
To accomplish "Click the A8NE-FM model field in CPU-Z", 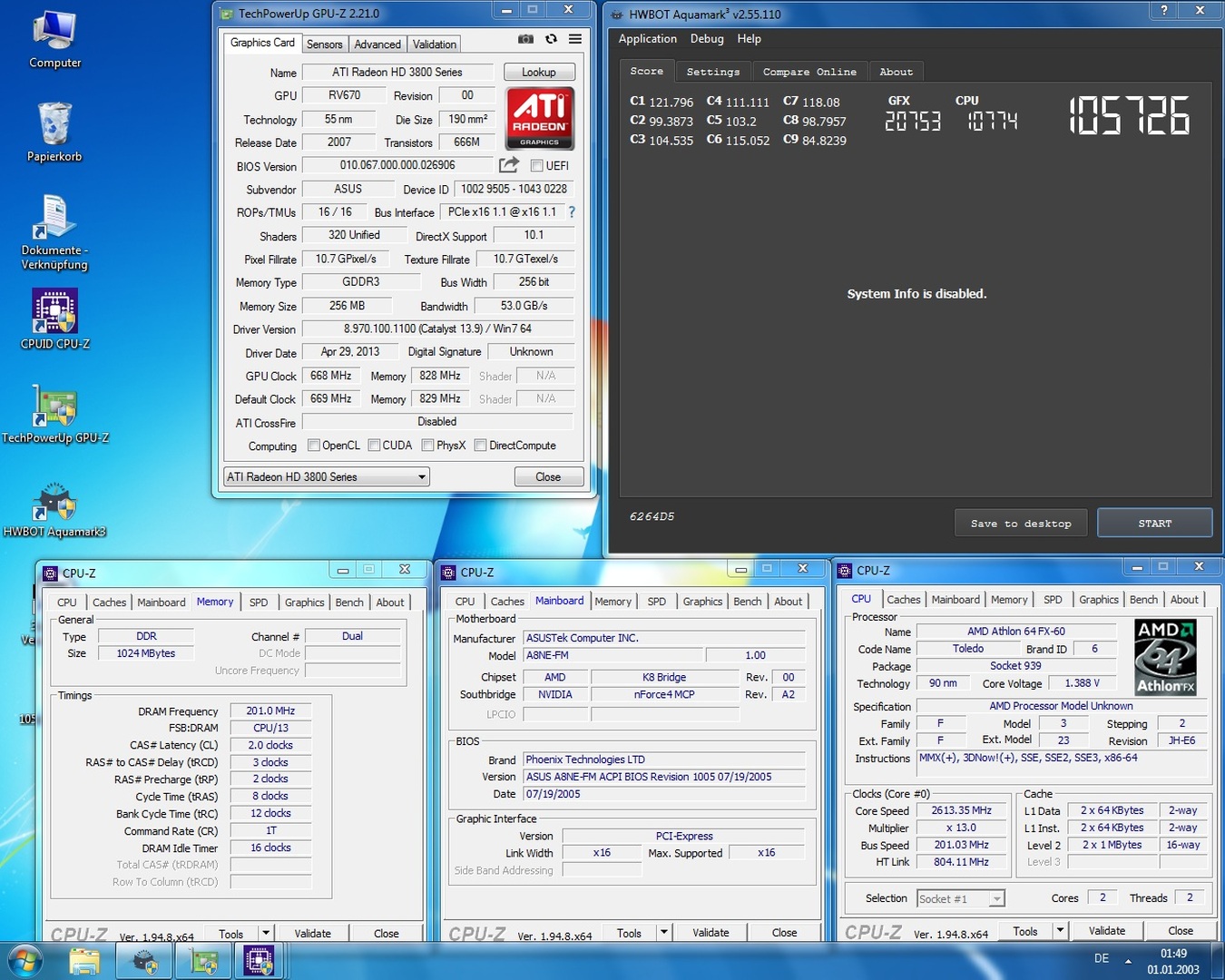I will (612, 655).
